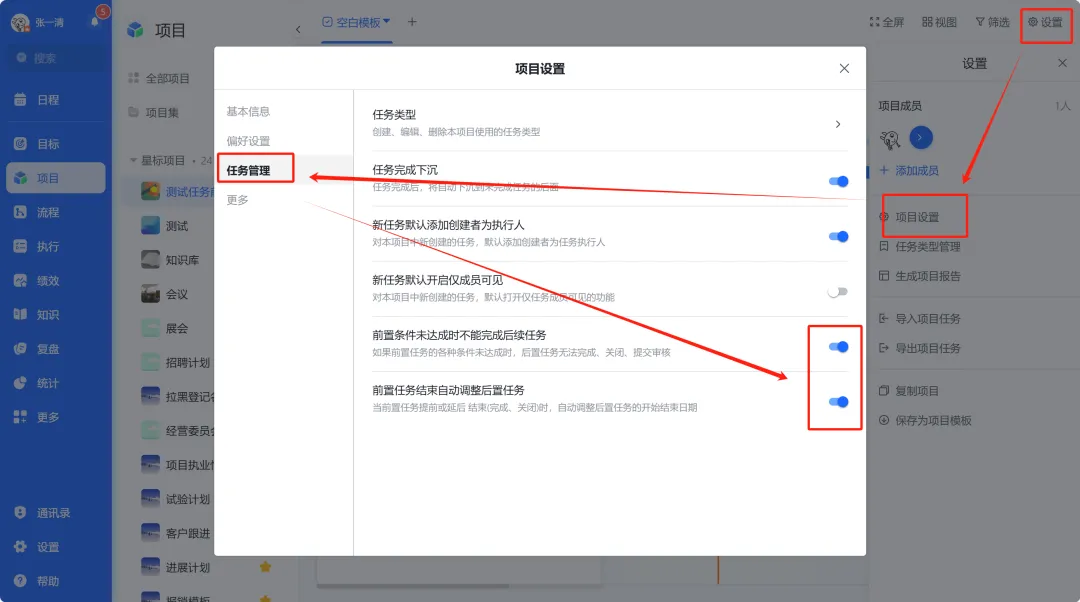Click the 设置 gear icon in left sidebar

pyautogui.click(x=20, y=547)
